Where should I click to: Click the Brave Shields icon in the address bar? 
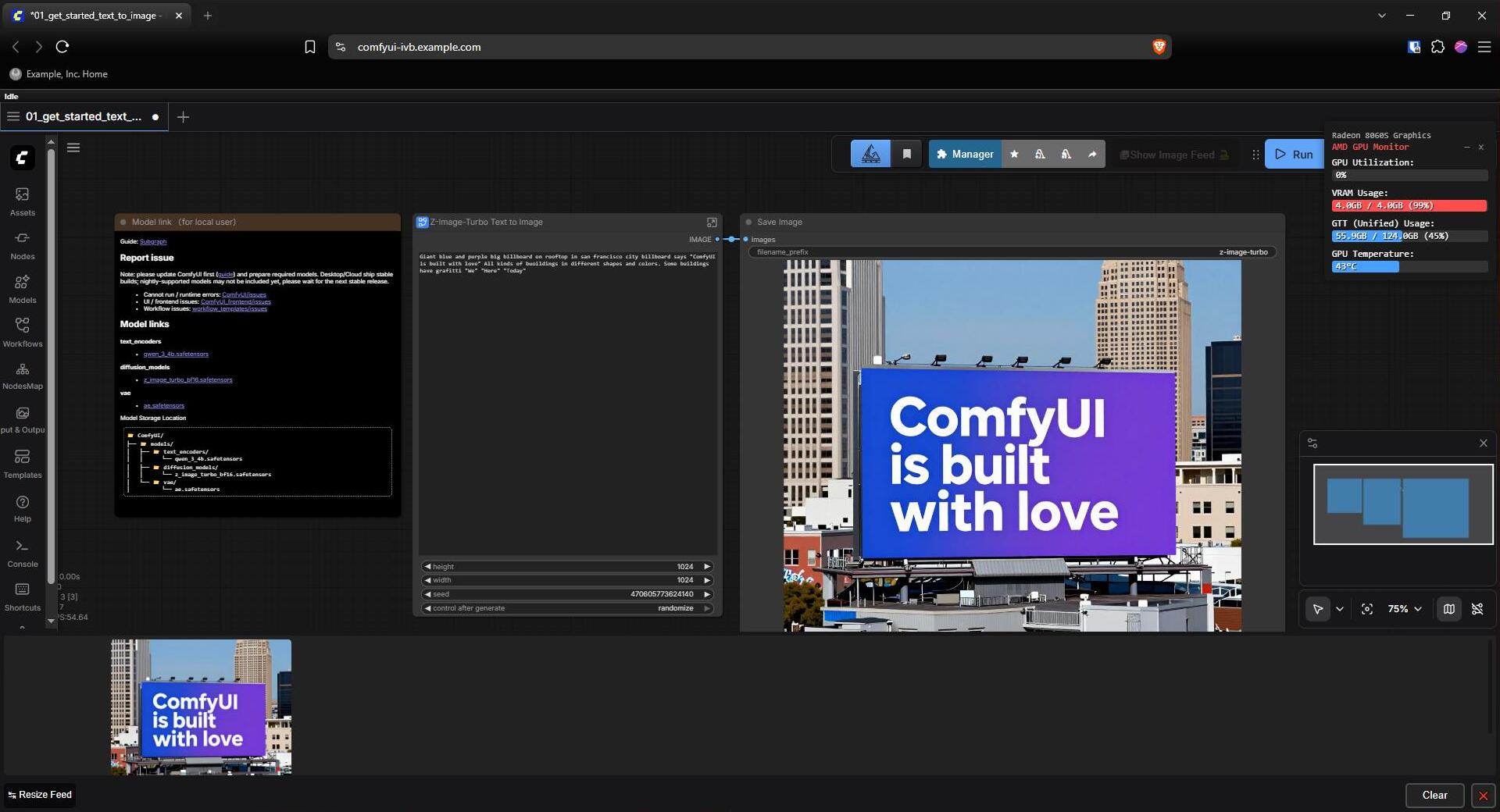click(1159, 47)
